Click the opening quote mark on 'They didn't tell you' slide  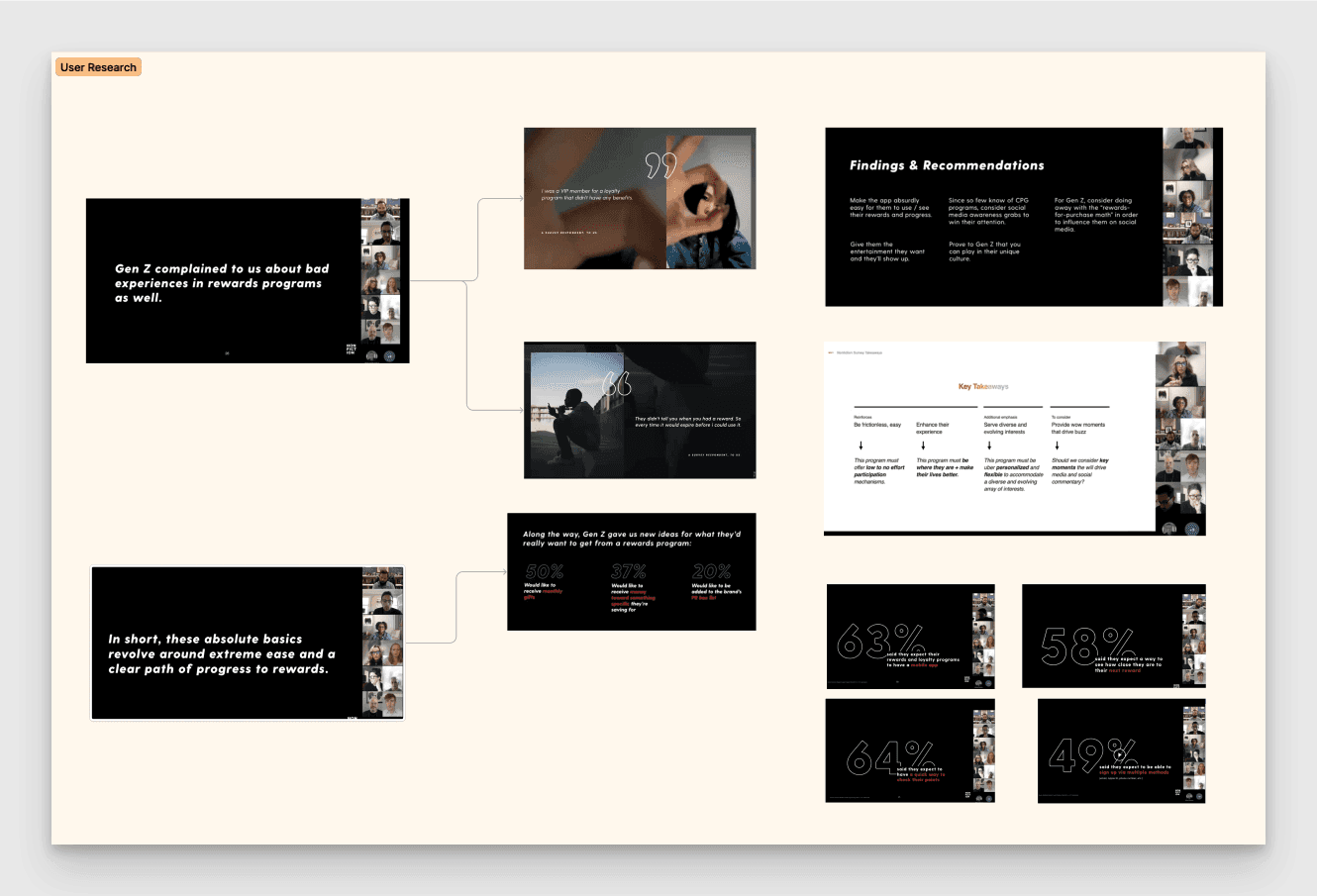(617, 382)
